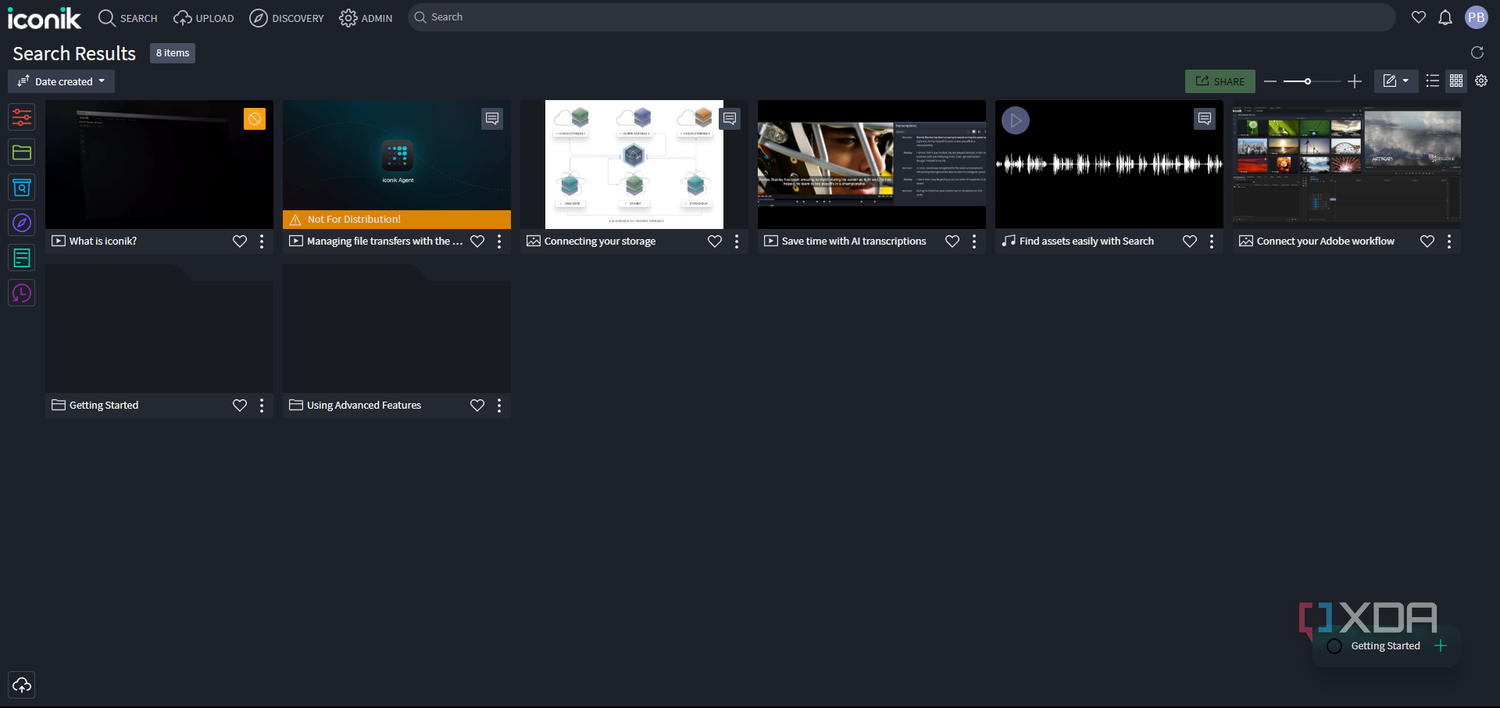Viewport: 1500px width, 708px height.
Task: Click Using Advanced Features title
Action: (364, 405)
